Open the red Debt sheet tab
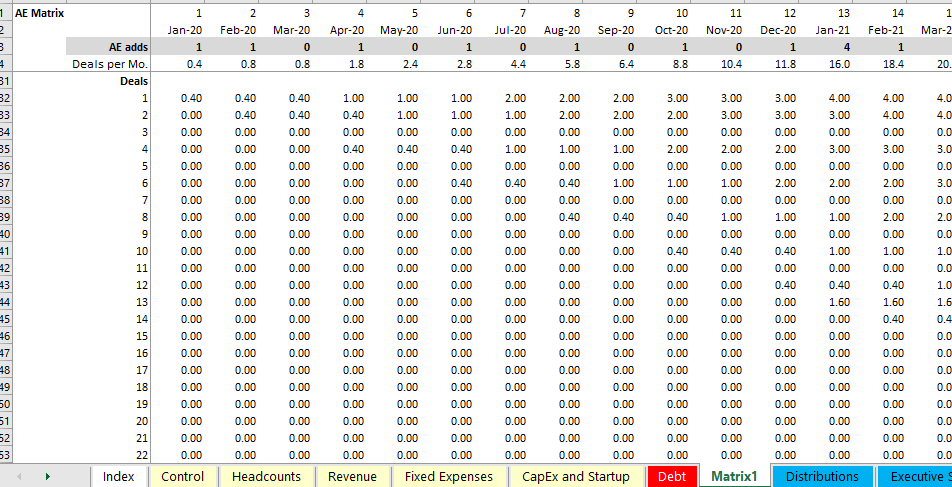This screenshot has width=952, height=487. [672, 477]
